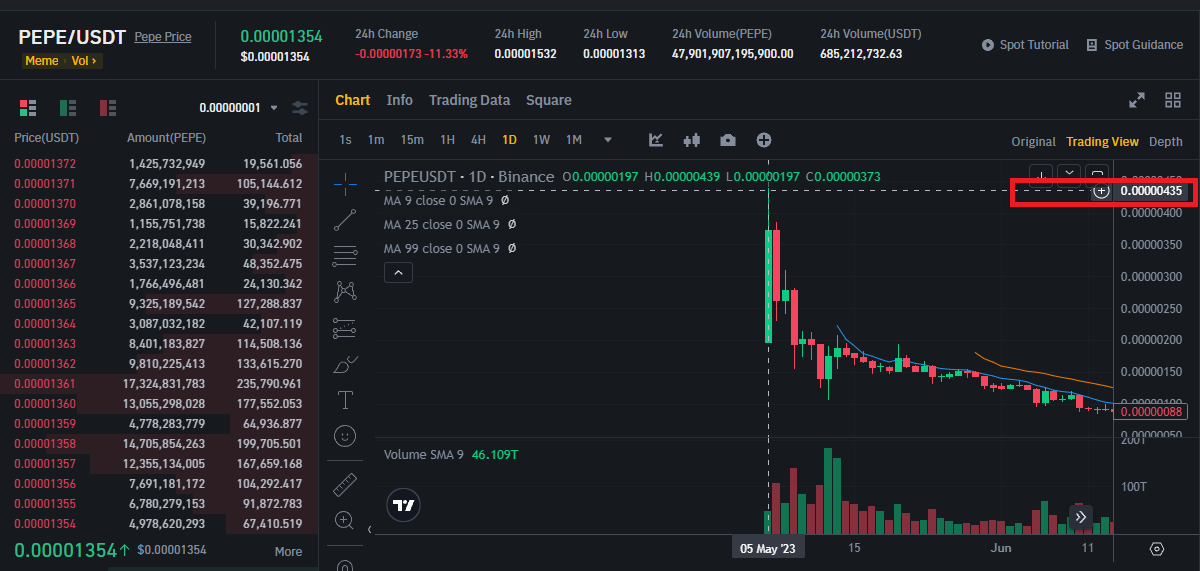1200x571 pixels.
Task: Open technical indicators chart icon
Action: [656, 140]
